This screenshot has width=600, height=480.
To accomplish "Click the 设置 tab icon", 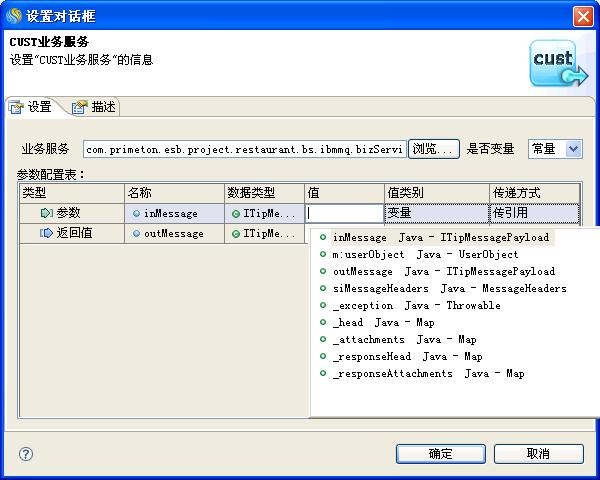I will click(16, 107).
